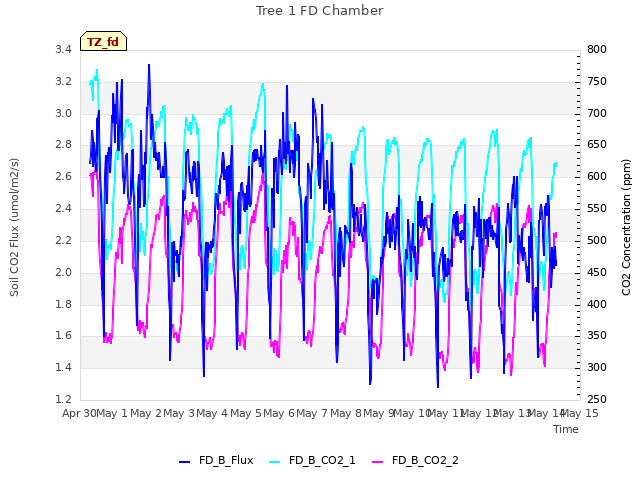Click the 2.8 left axis value

[x=63, y=144]
